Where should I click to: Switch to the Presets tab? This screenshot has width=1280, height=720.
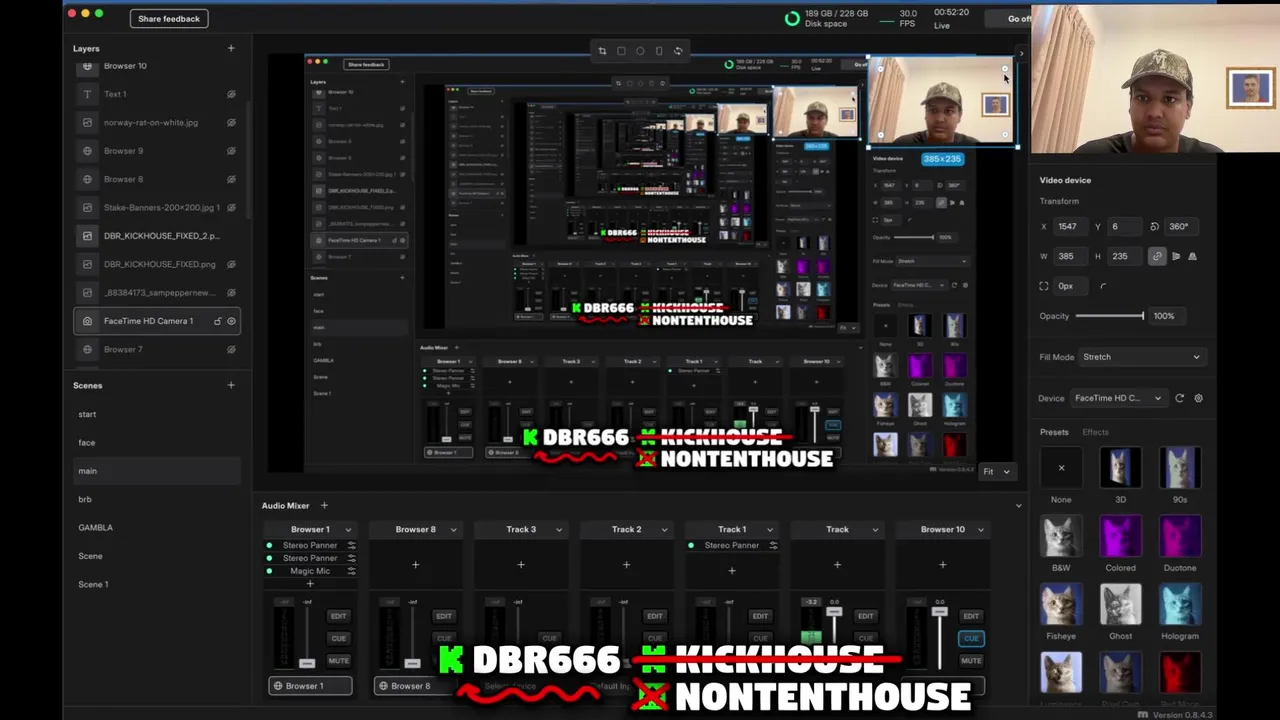click(1054, 432)
